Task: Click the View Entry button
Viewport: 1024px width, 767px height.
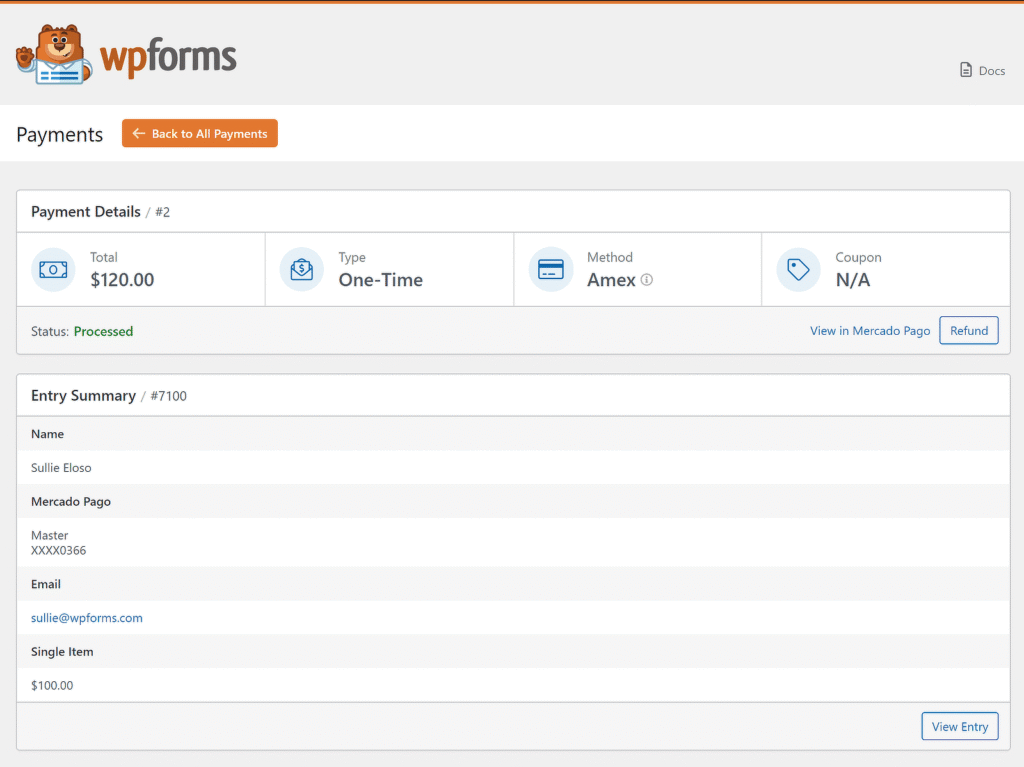Action: pos(959,726)
